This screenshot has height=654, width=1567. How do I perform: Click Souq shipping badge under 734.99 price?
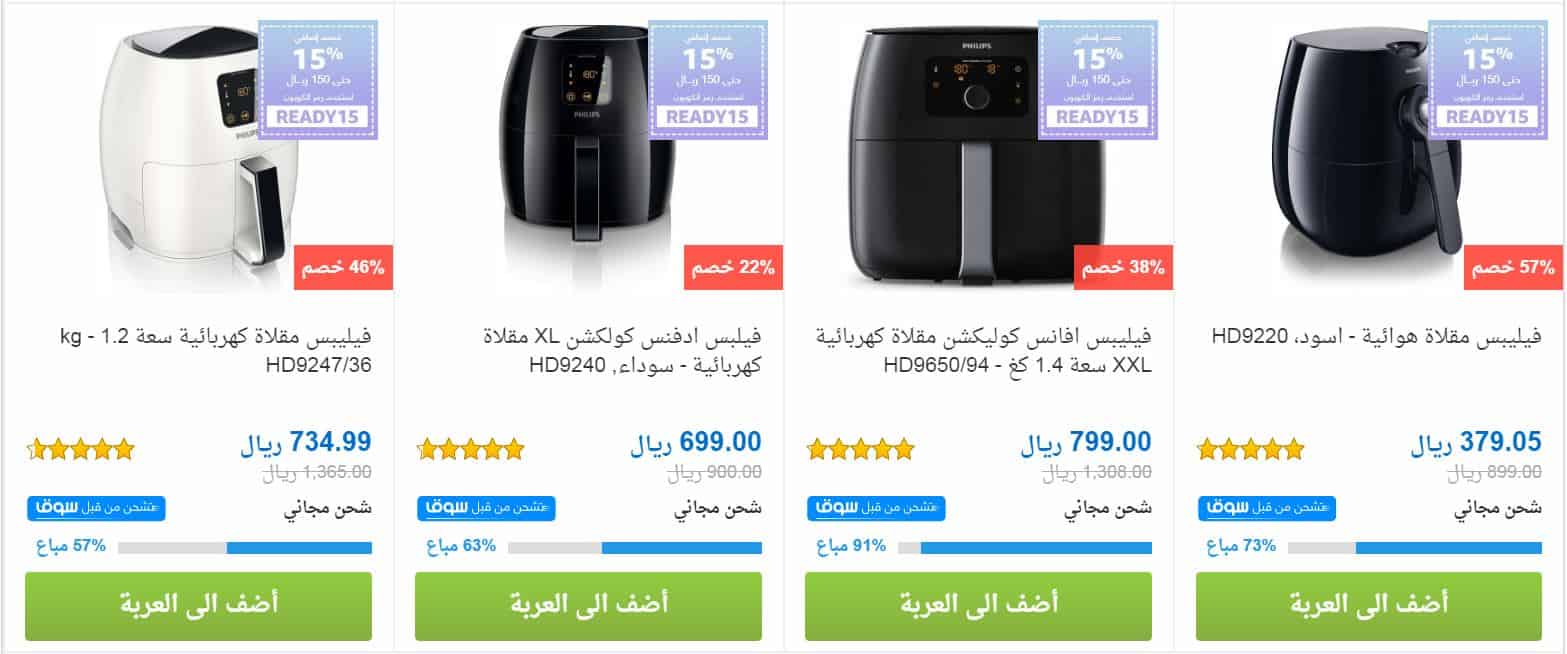point(96,507)
